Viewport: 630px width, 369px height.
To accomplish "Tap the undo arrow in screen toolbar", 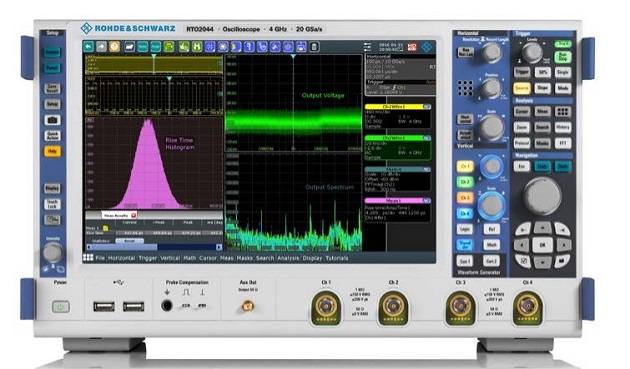I will [88, 47].
